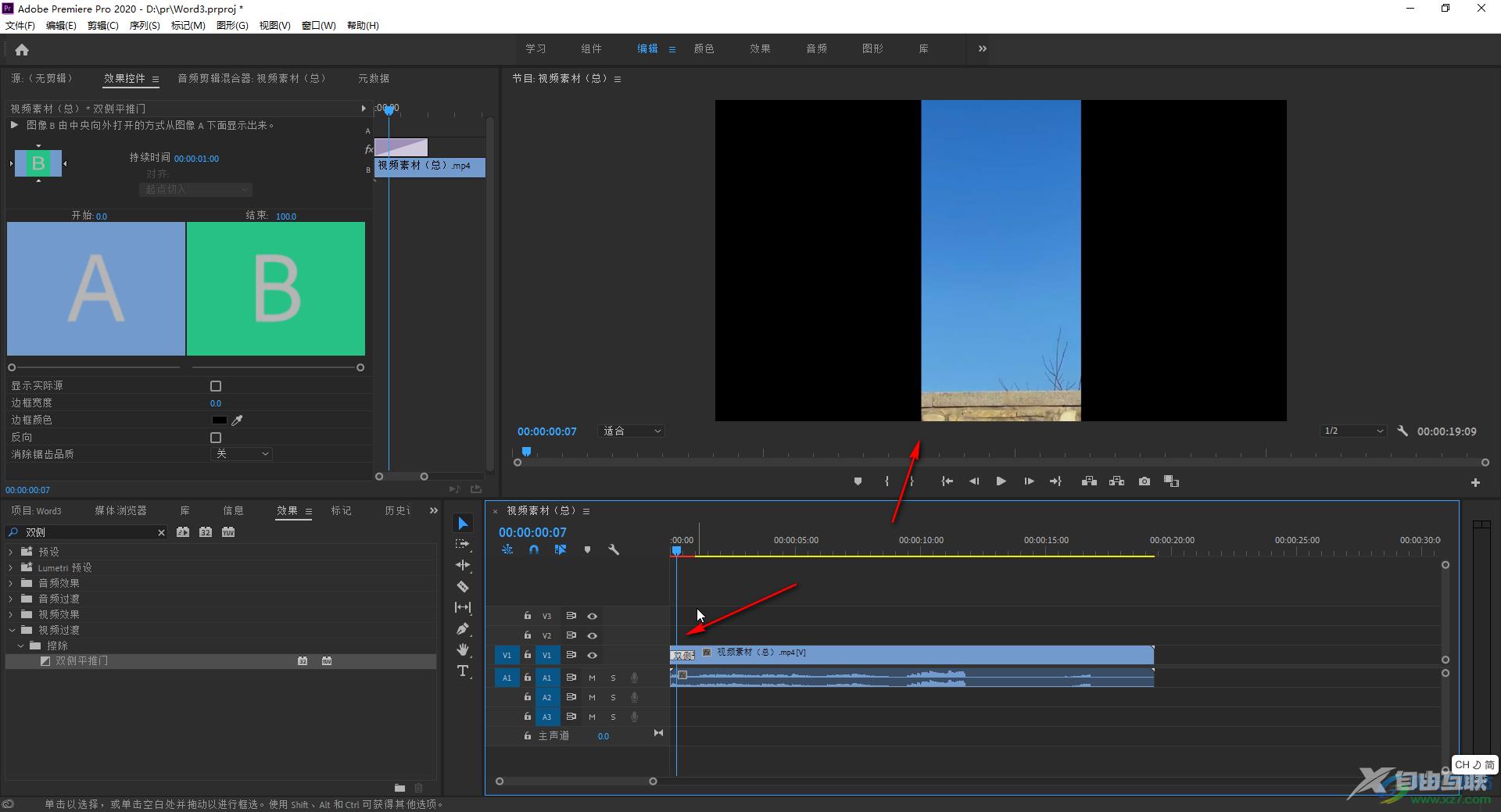This screenshot has height=812, width=1501.
Task: Select the Hand tool
Action: 463,649
